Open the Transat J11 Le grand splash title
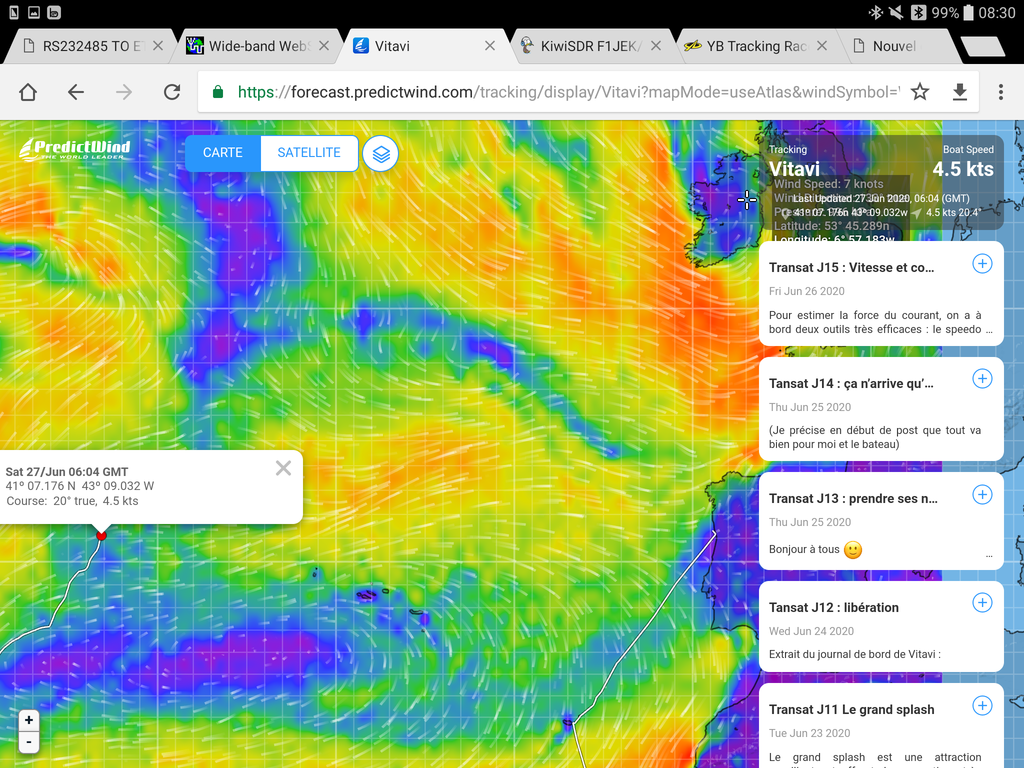Image resolution: width=1024 pixels, height=768 pixels. pos(851,710)
